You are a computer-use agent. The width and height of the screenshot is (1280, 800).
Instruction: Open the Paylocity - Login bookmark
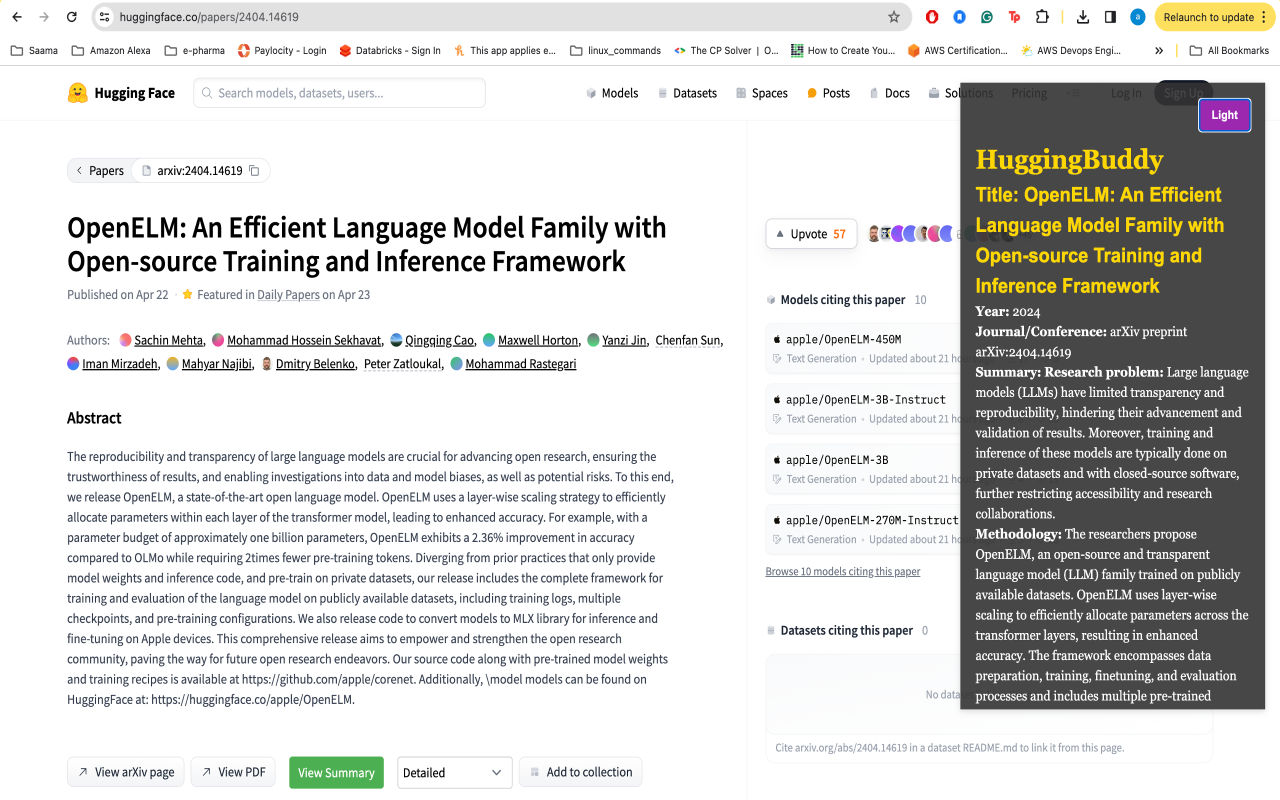[x=282, y=50]
